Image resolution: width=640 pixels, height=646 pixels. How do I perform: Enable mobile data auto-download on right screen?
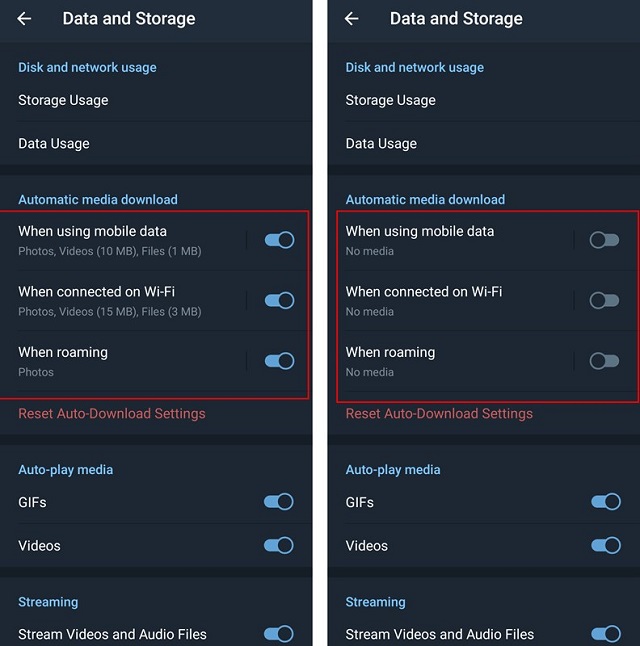click(x=604, y=240)
